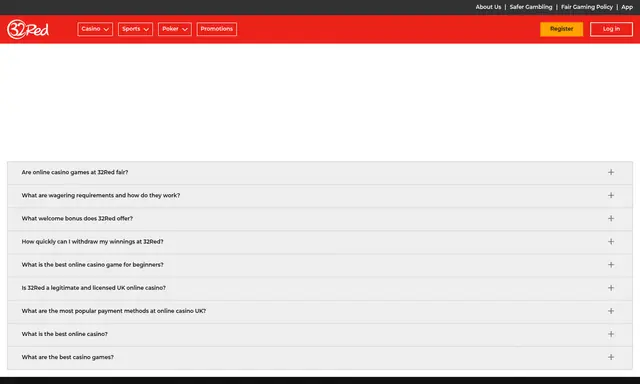Expand 'How quickly can I withdraw my winnings'
The width and height of the screenshot is (640, 384).
tap(92, 242)
